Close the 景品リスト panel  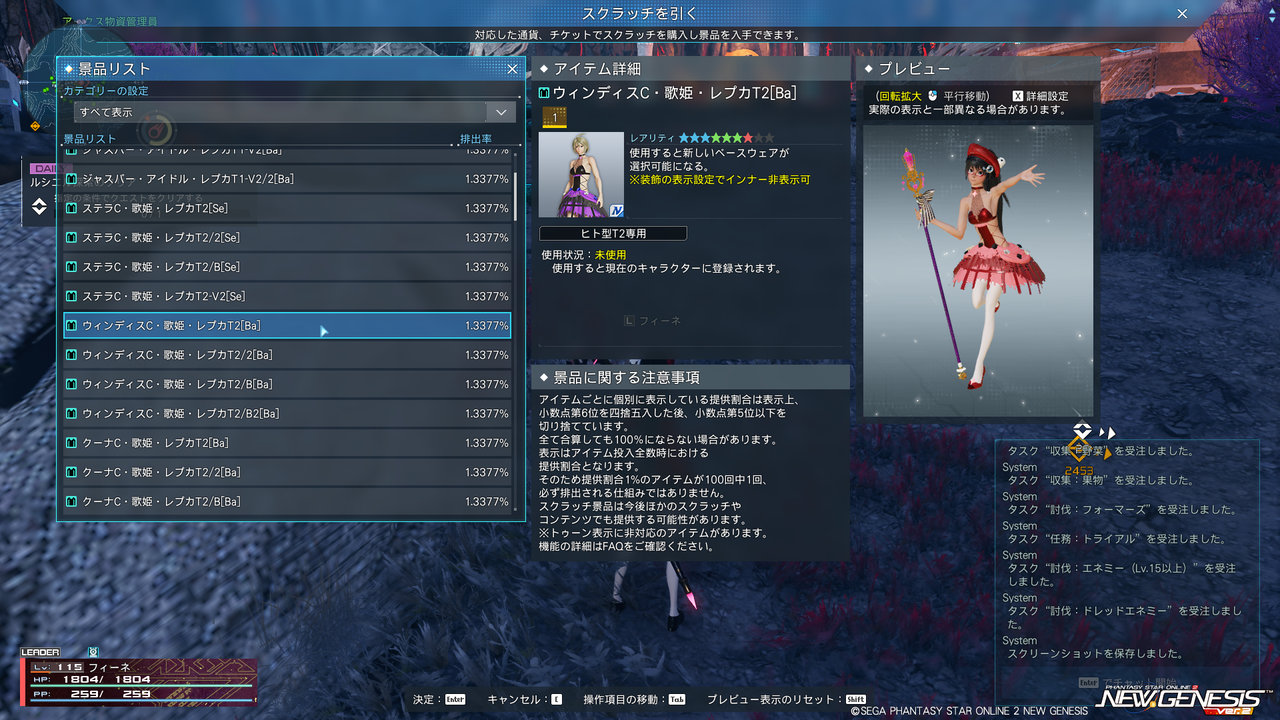[512, 69]
